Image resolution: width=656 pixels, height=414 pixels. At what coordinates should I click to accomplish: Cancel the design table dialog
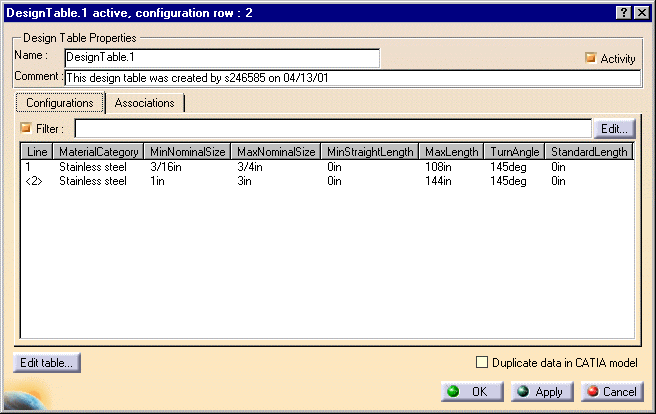[612, 392]
